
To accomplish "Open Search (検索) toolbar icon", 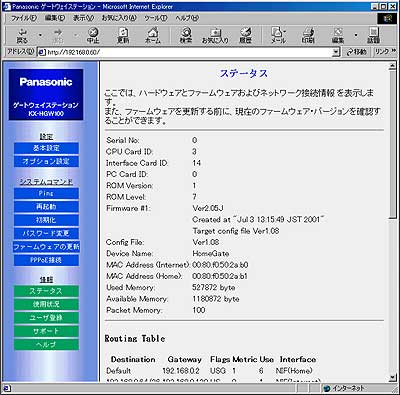I will (x=186, y=36).
